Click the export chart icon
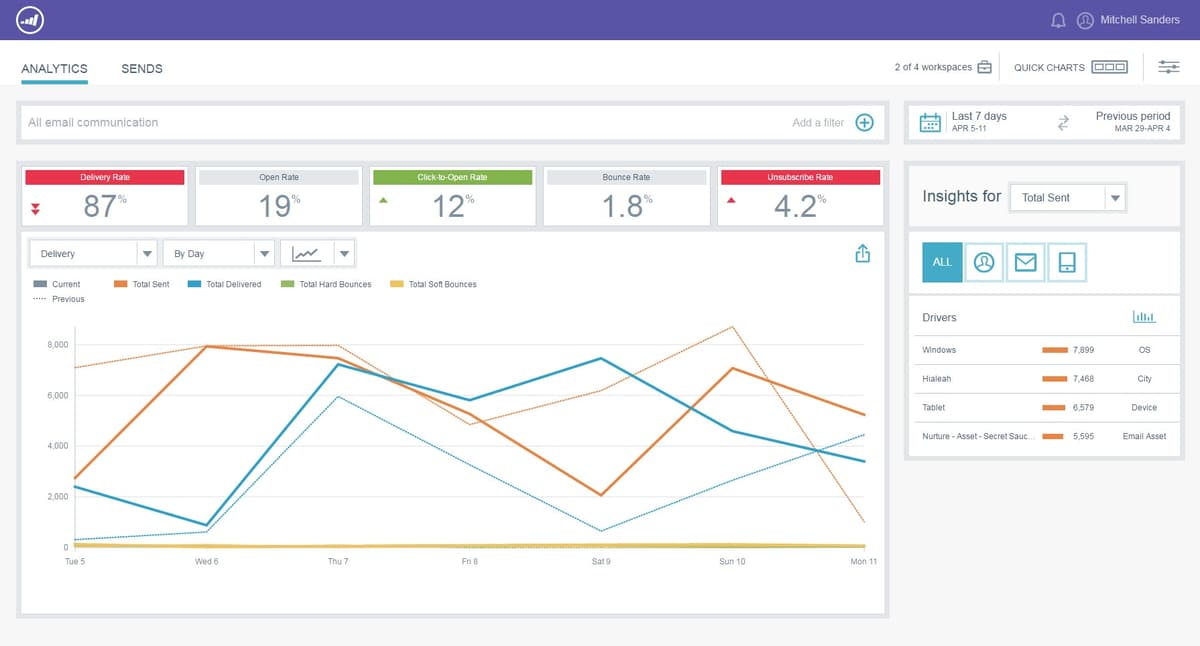 [862, 253]
